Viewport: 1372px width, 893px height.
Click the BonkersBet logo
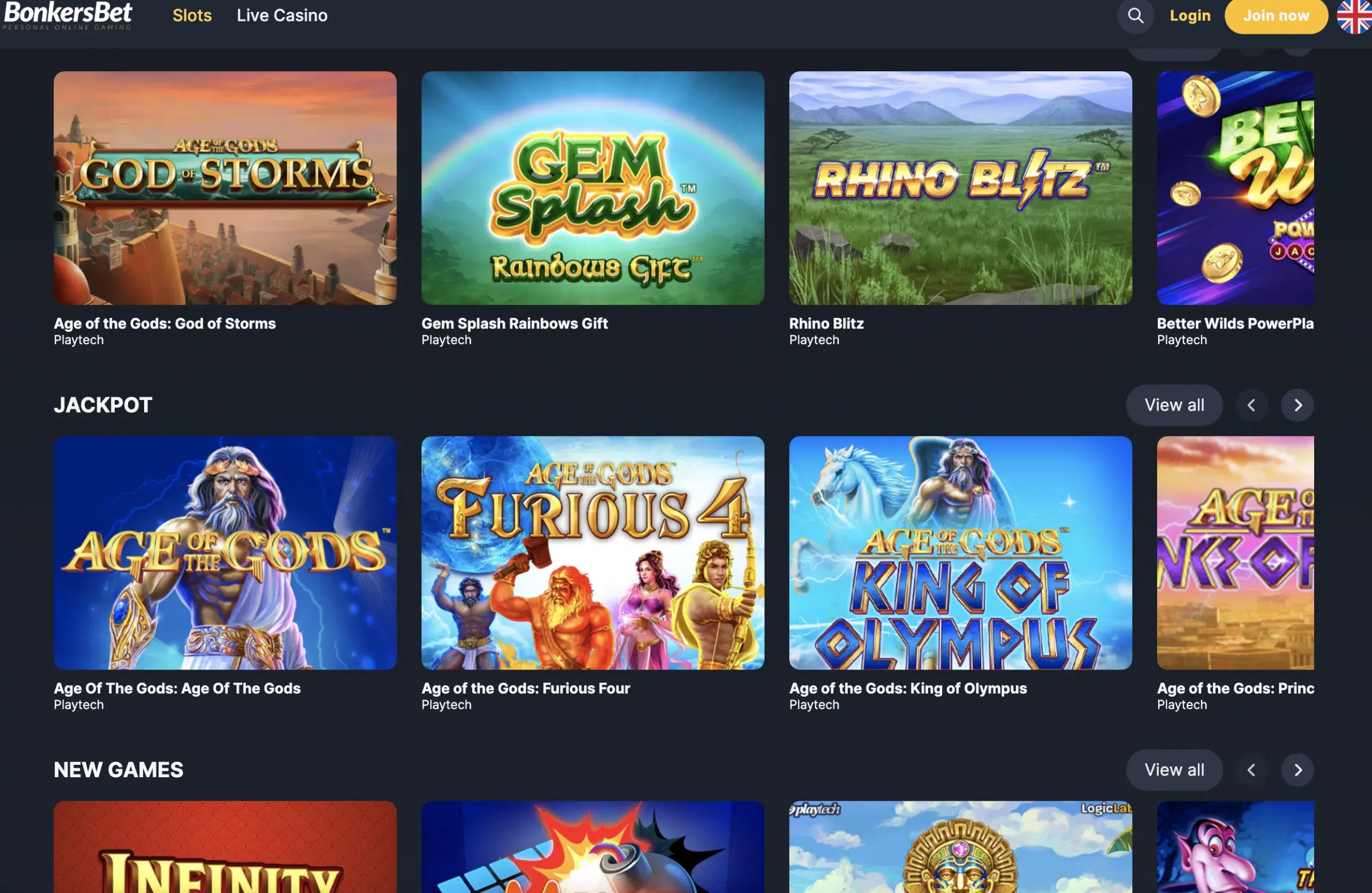tap(68, 15)
